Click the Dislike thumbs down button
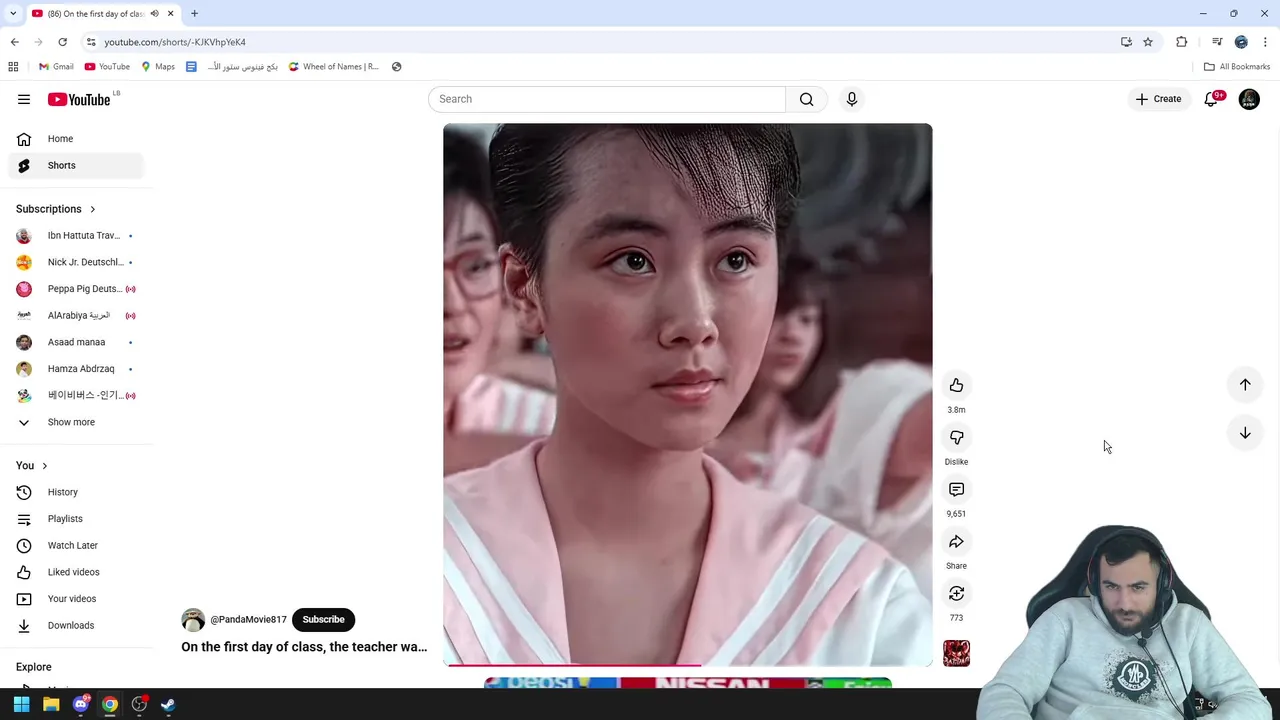This screenshot has height=720, width=1280. point(956,437)
